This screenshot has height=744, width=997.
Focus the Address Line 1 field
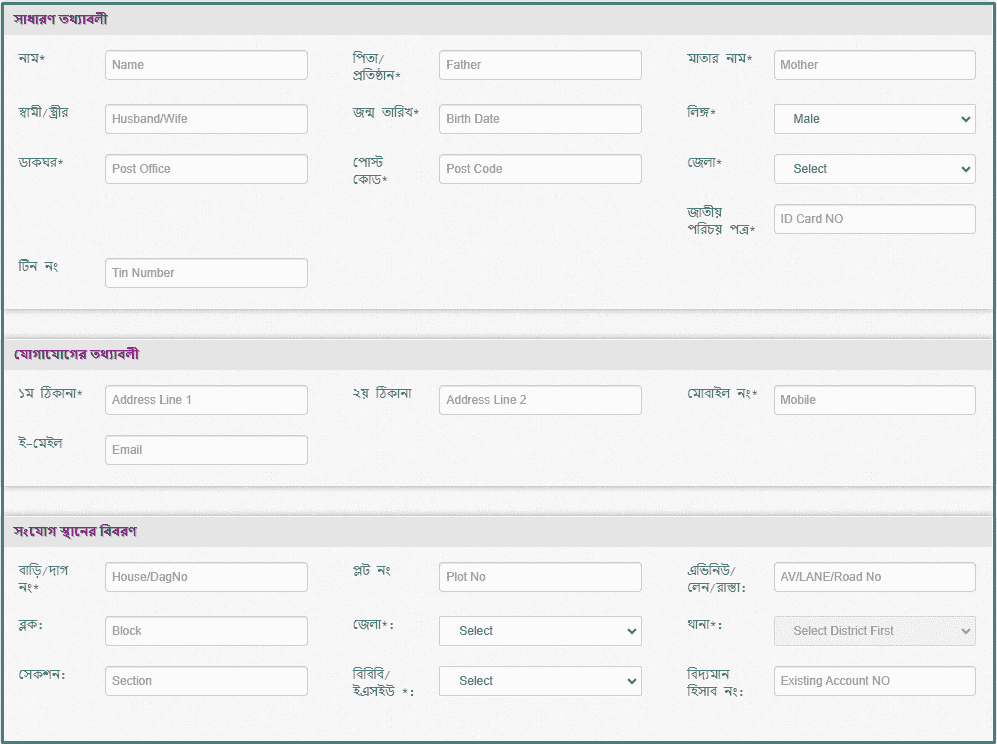(x=206, y=400)
